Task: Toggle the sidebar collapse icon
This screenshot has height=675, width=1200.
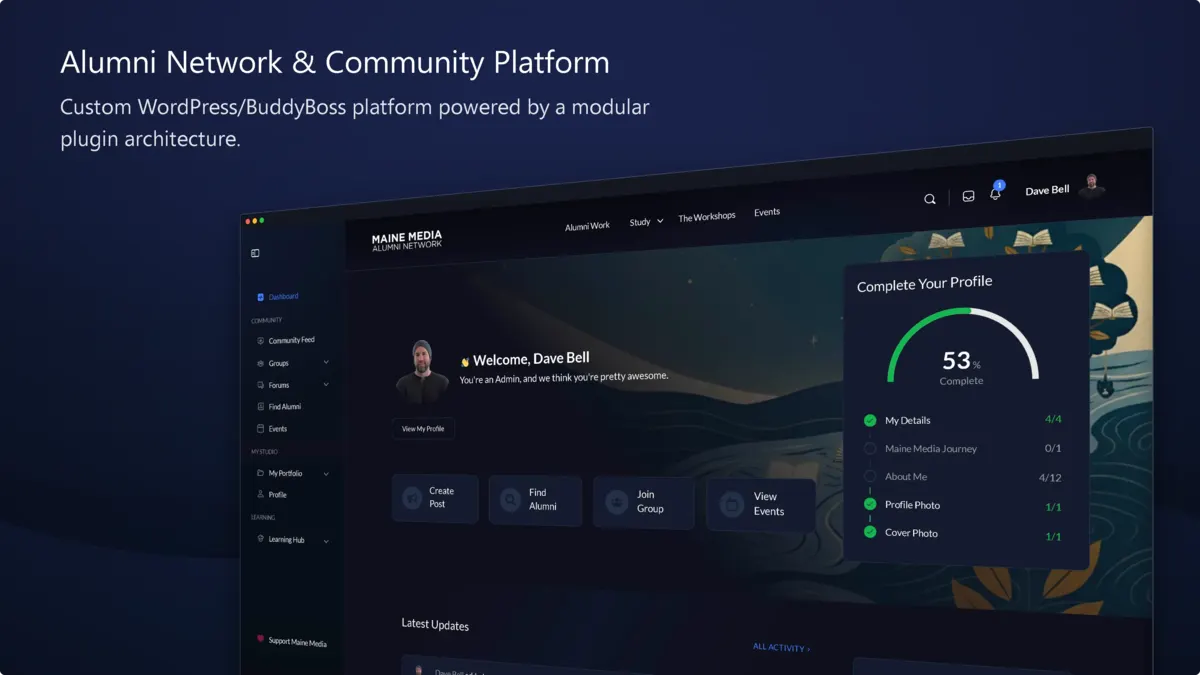Action: [x=255, y=254]
